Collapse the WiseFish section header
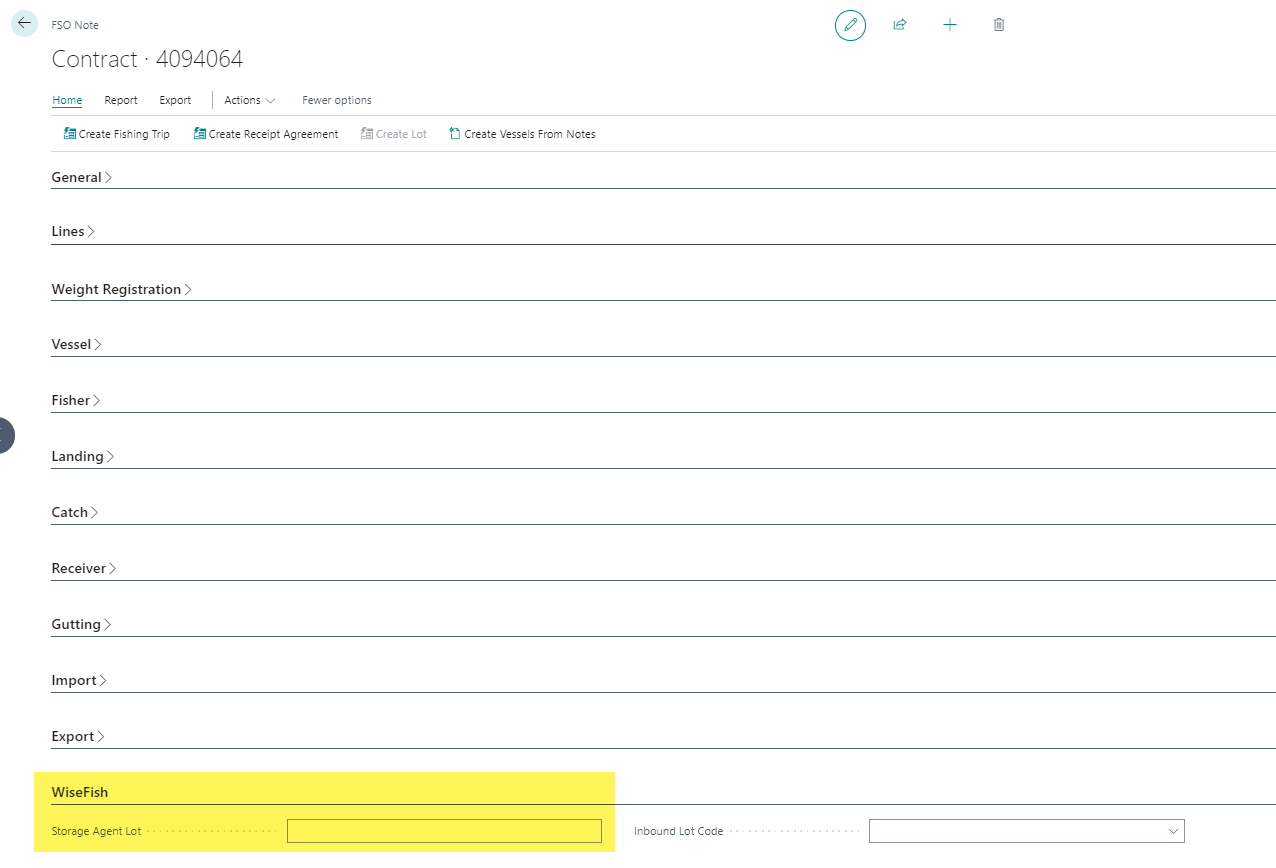Viewport: 1276px width, 868px height. click(x=80, y=792)
